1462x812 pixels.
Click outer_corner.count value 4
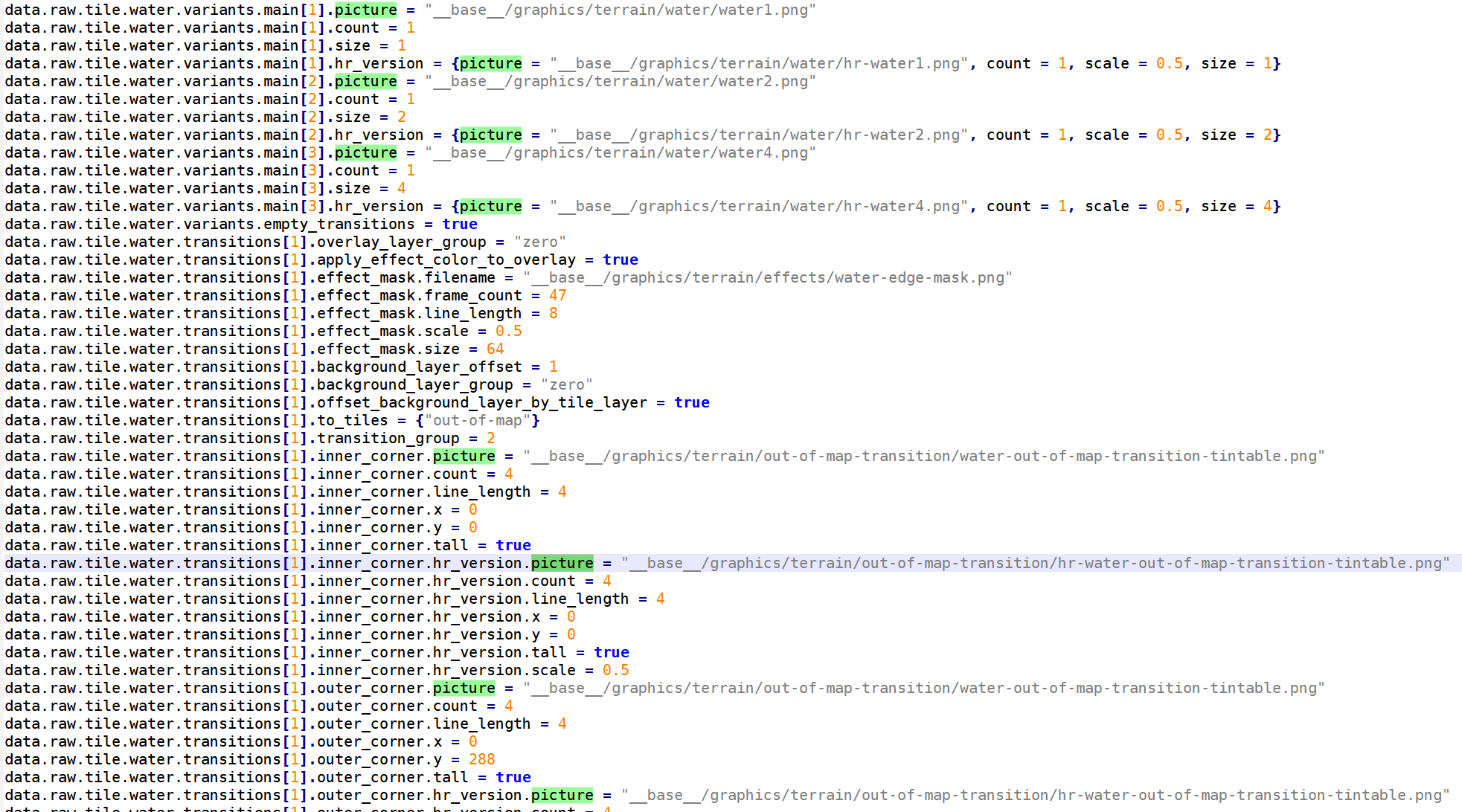pos(508,706)
